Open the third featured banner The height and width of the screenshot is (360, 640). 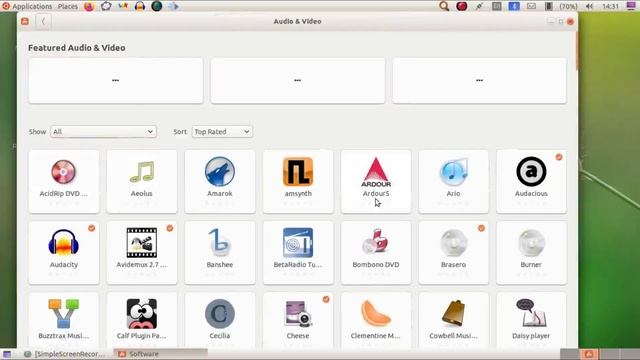point(480,80)
